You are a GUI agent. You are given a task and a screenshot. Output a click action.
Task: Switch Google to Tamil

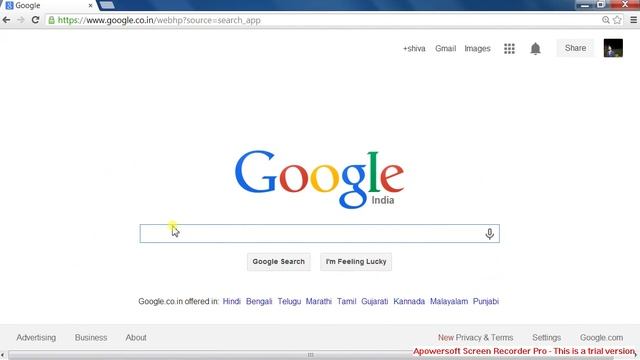(x=346, y=301)
